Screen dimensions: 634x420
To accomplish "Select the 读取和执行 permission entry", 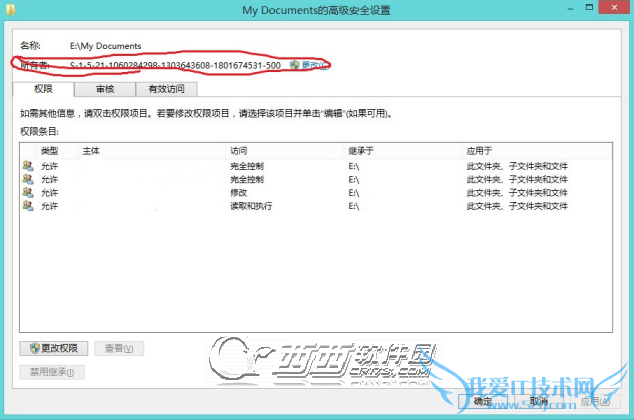I will (316, 206).
